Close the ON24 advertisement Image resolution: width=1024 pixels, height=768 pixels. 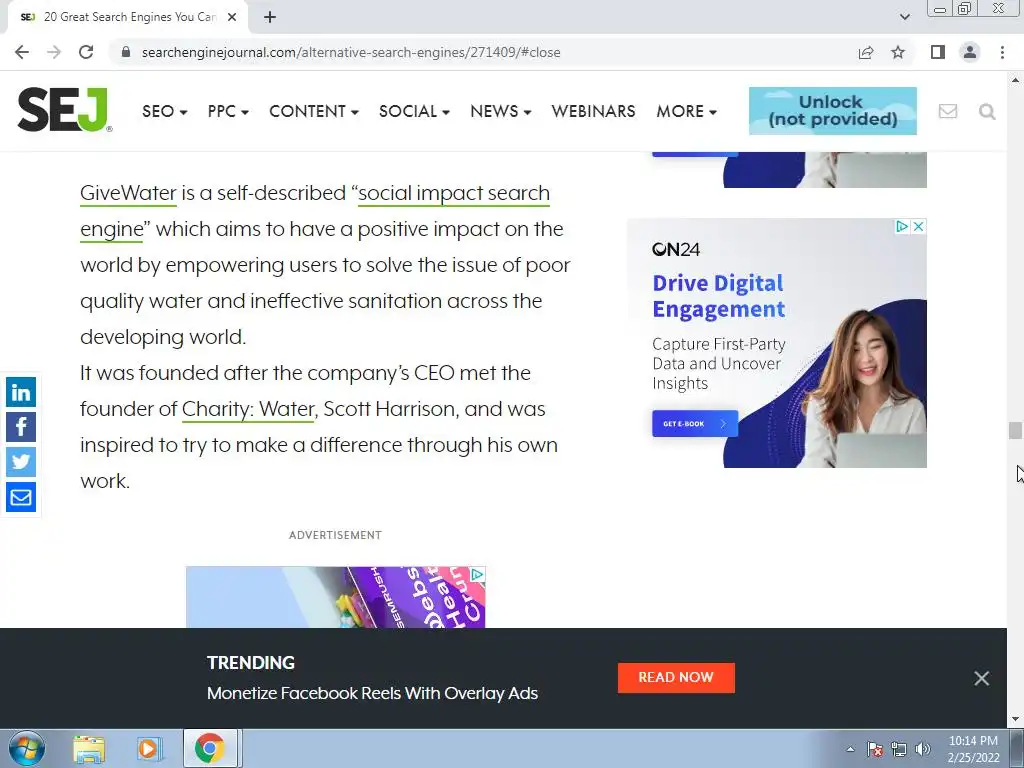pyautogui.click(x=918, y=226)
